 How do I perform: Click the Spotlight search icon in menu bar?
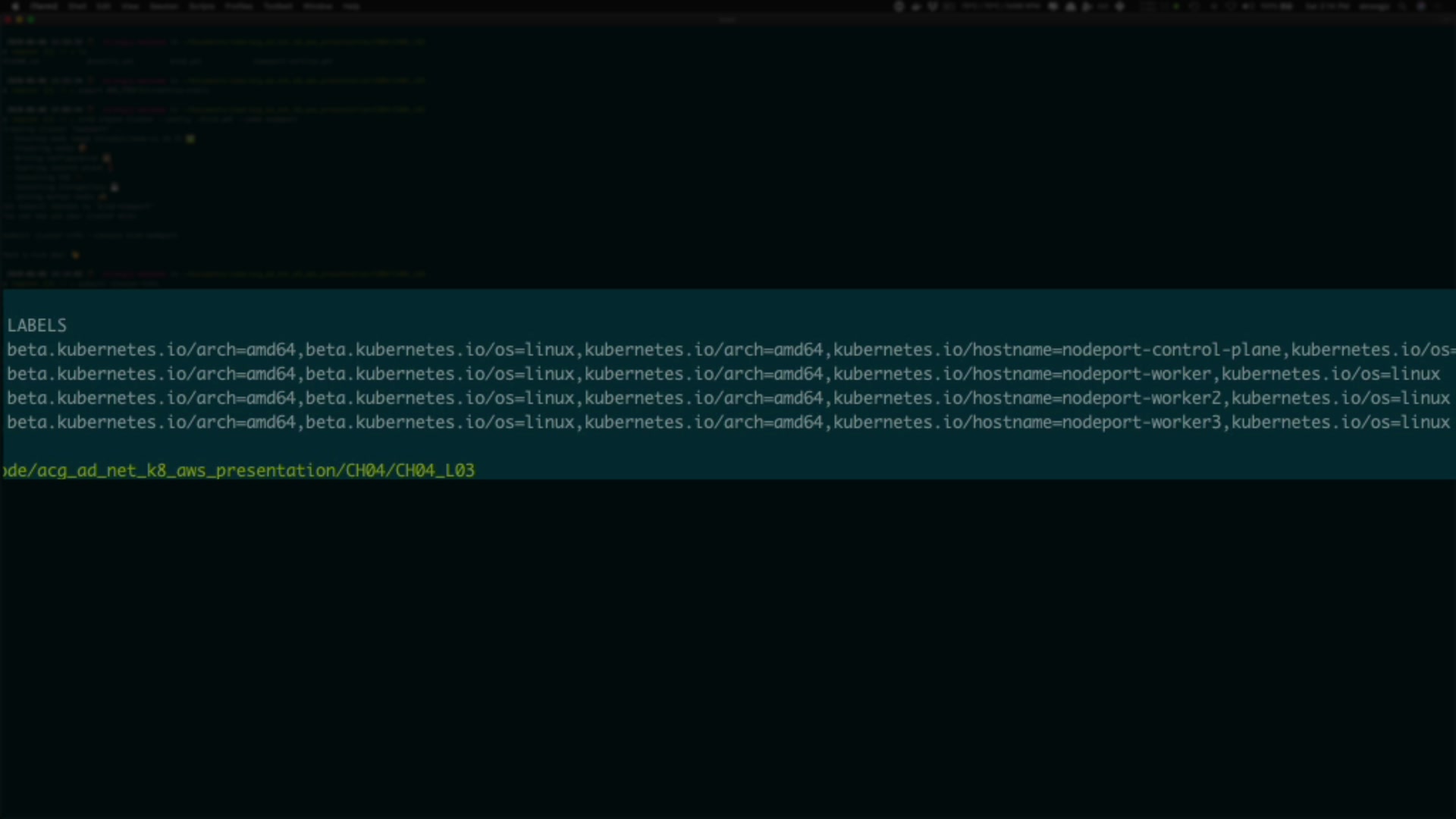point(1403,6)
